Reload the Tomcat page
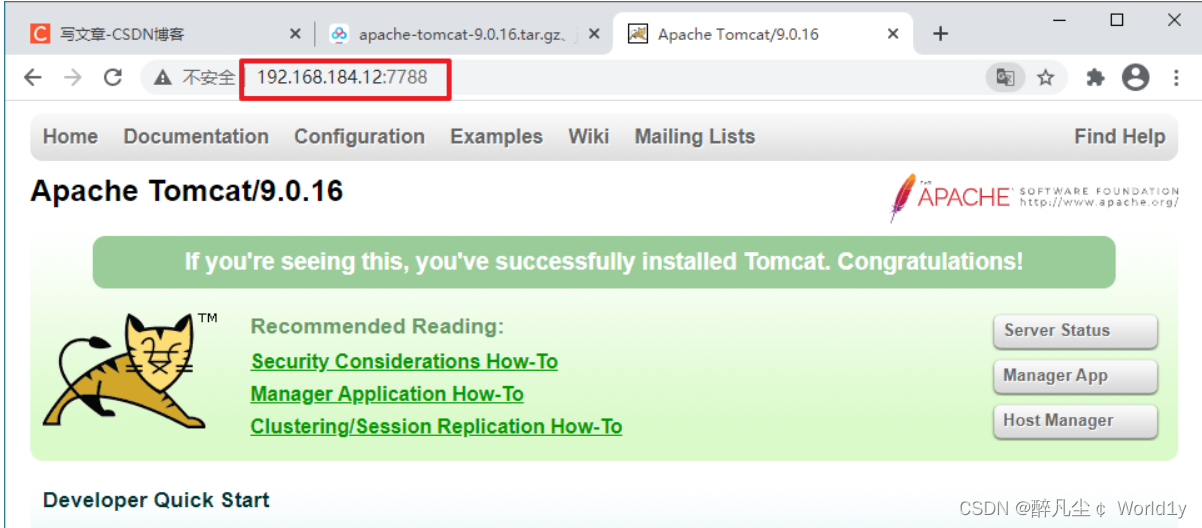 (113, 77)
